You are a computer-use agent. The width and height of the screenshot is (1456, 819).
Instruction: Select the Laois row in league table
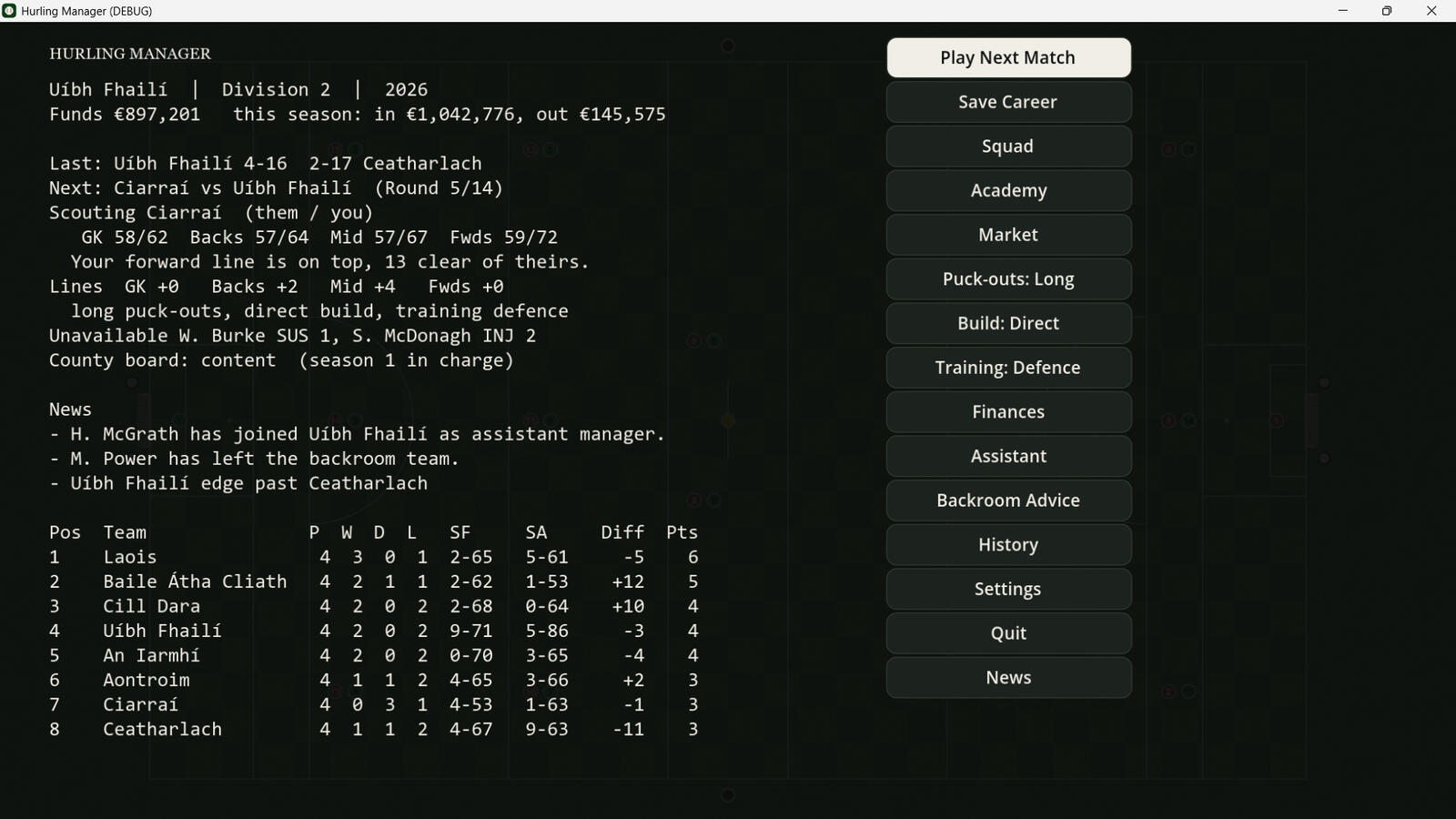point(374,557)
